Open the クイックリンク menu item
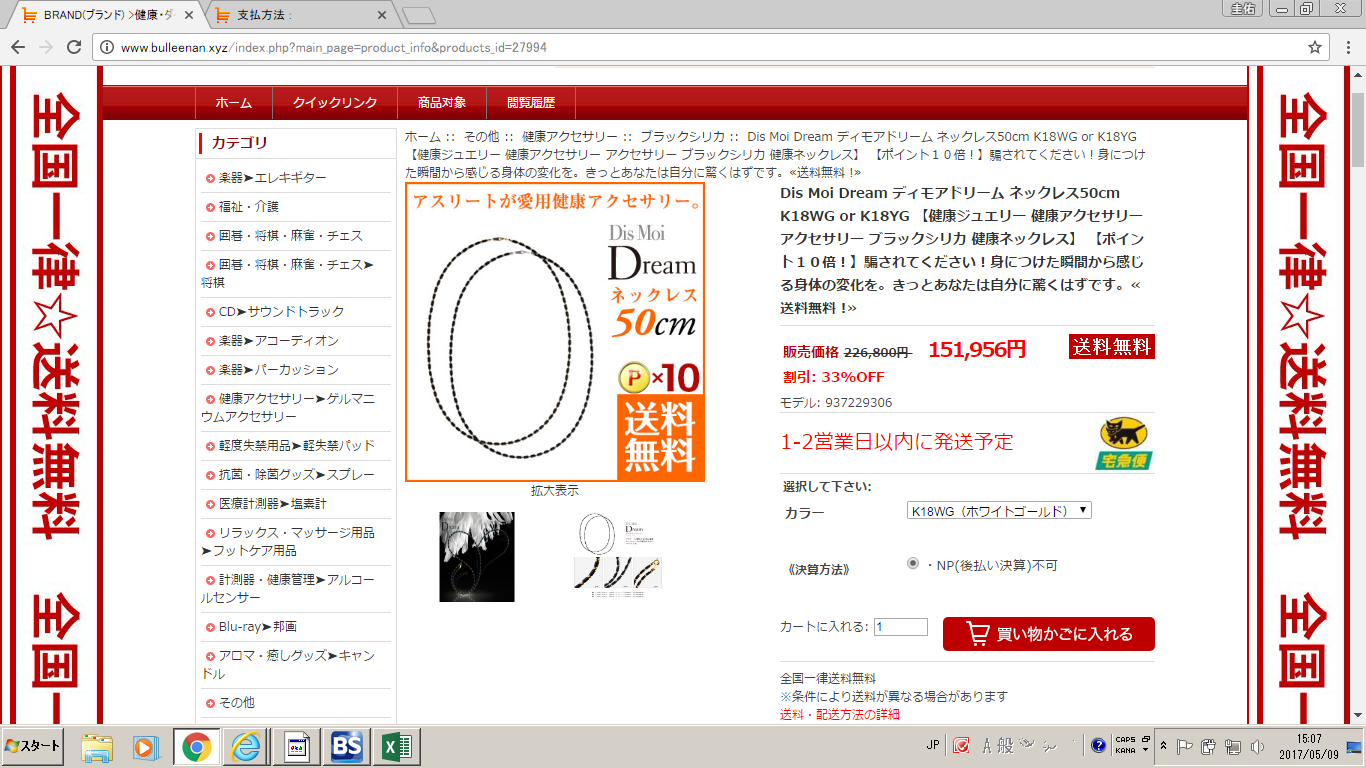 (x=335, y=103)
